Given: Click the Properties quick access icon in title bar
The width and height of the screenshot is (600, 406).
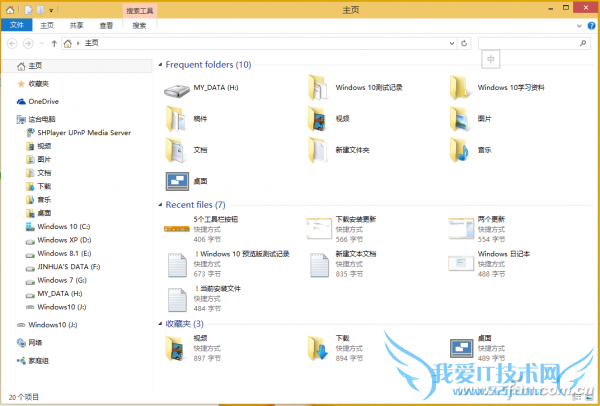Looking at the screenshot, I should [x=28, y=10].
